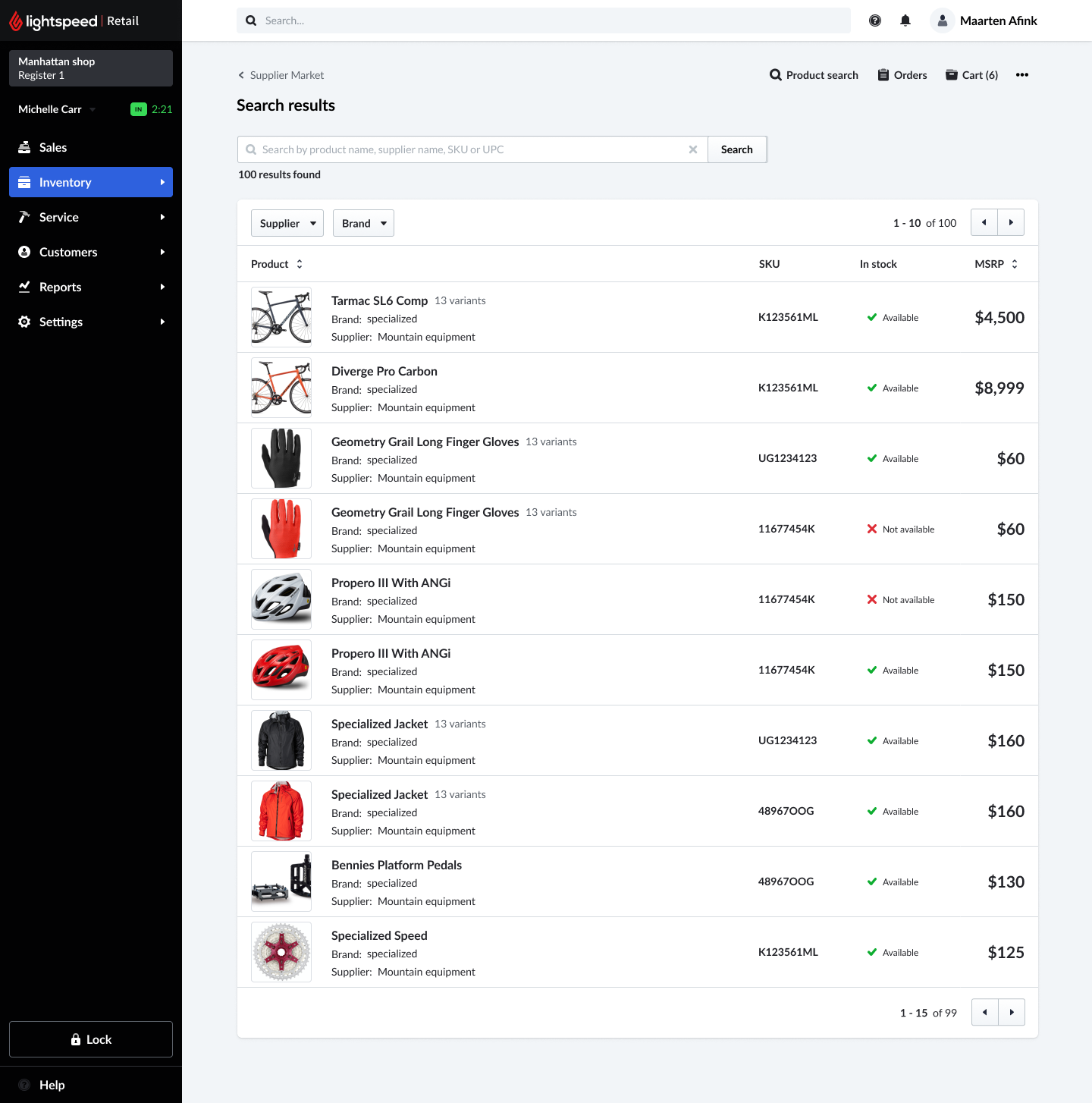Open Bennies Platform Pedals thumbnail
The height and width of the screenshot is (1103, 1092).
point(281,881)
